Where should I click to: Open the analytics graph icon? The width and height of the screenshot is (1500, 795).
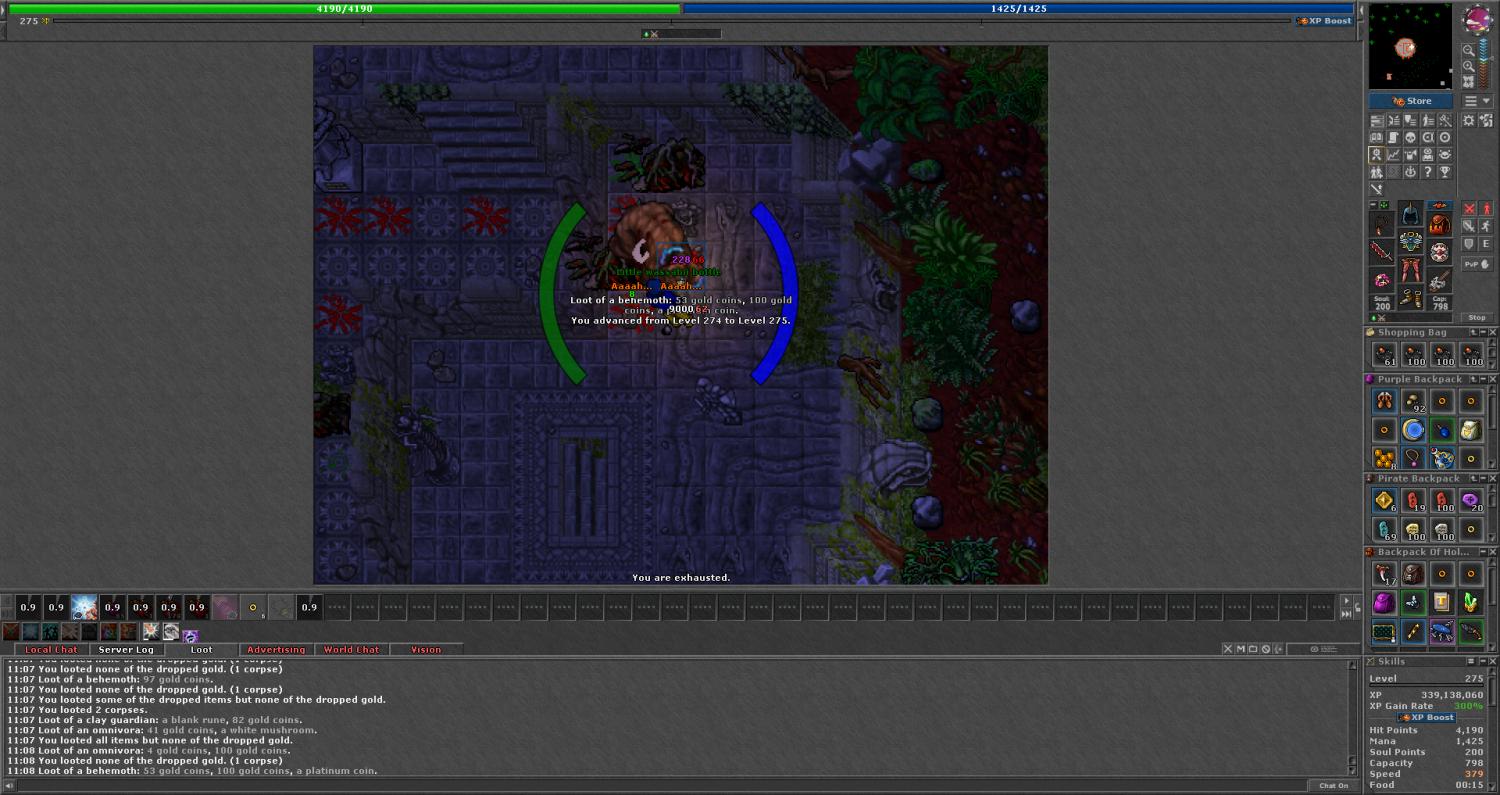tap(1393, 154)
